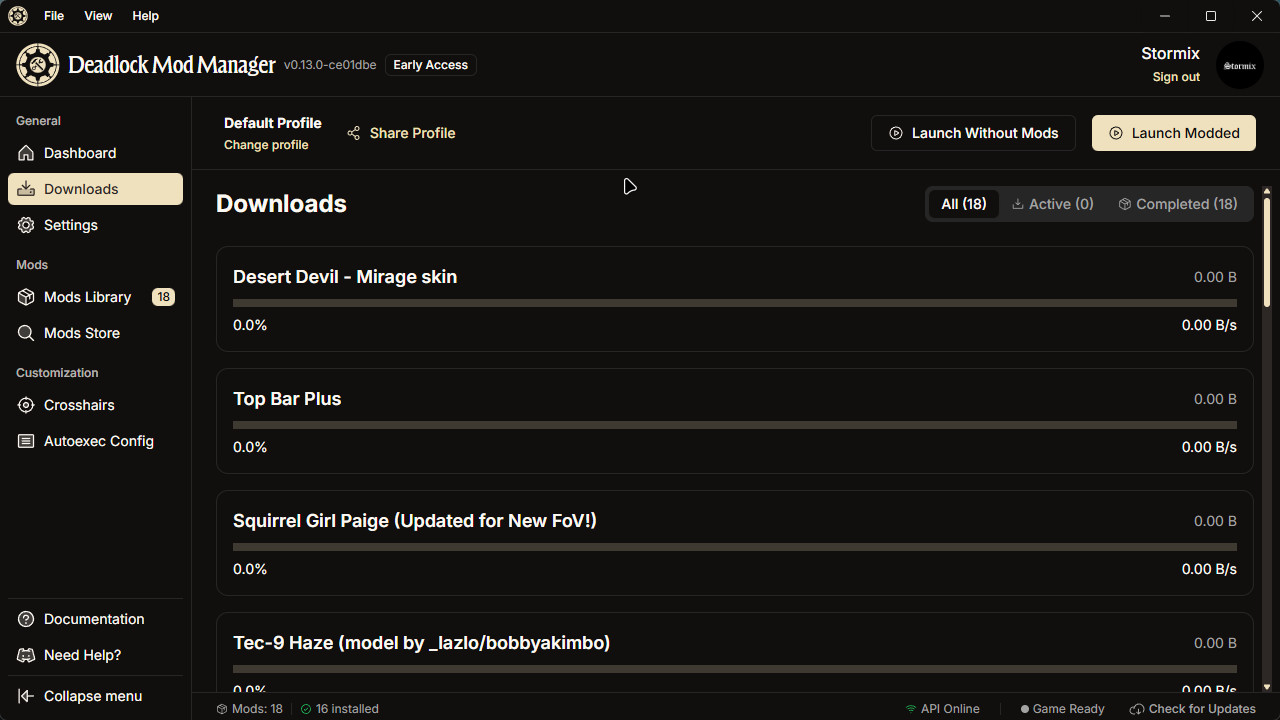Viewport: 1280px width, 720px height.
Task: Select the Completed downloads filter
Action: 1177,203
